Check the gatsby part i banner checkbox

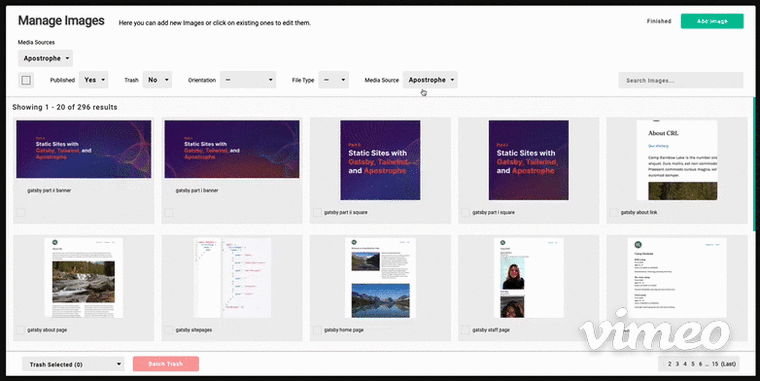[x=169, y=213]
